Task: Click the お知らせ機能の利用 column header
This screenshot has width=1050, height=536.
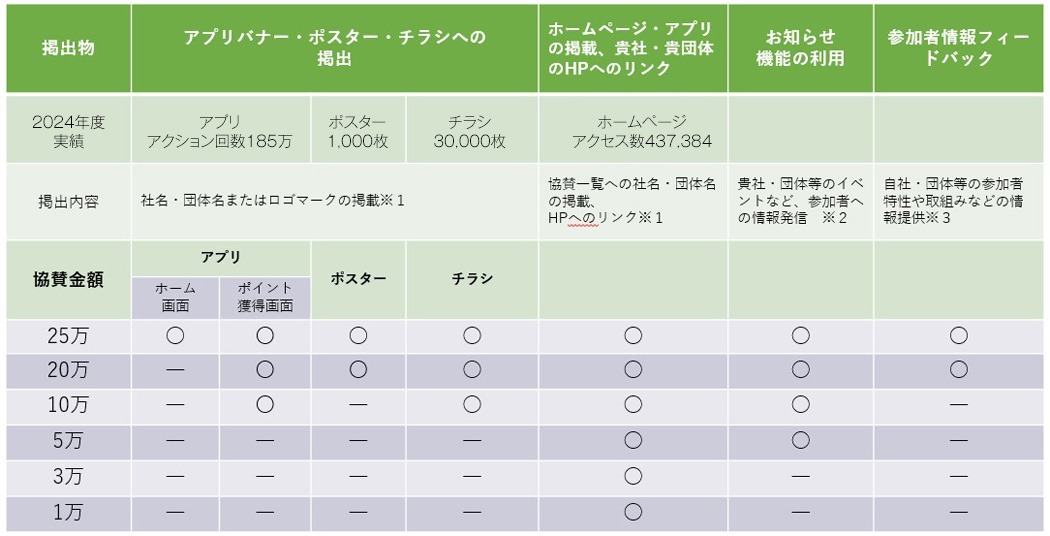Action: point(800,48)
